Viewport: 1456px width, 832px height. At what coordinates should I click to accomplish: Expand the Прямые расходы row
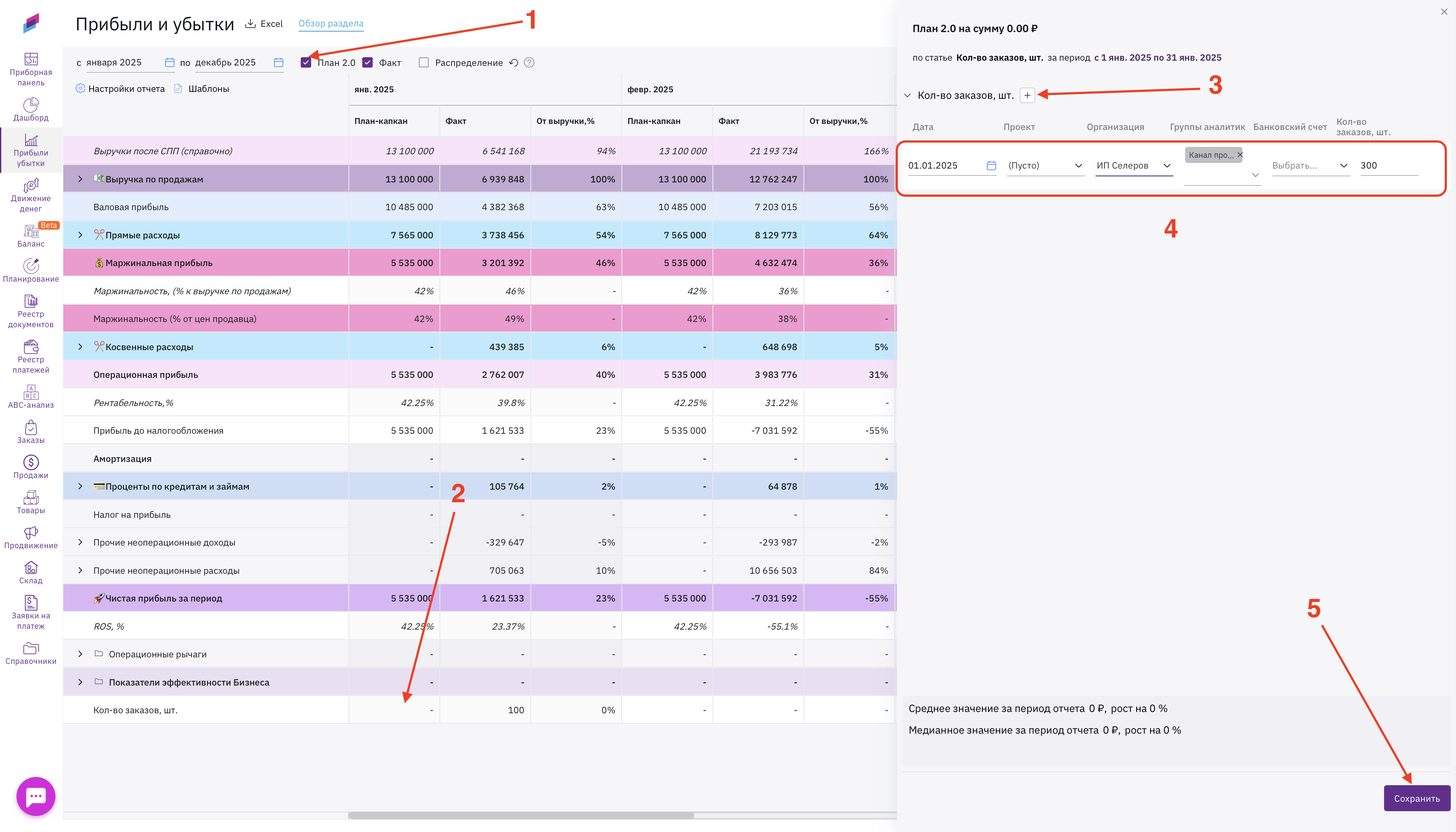[x=80, y=235]
